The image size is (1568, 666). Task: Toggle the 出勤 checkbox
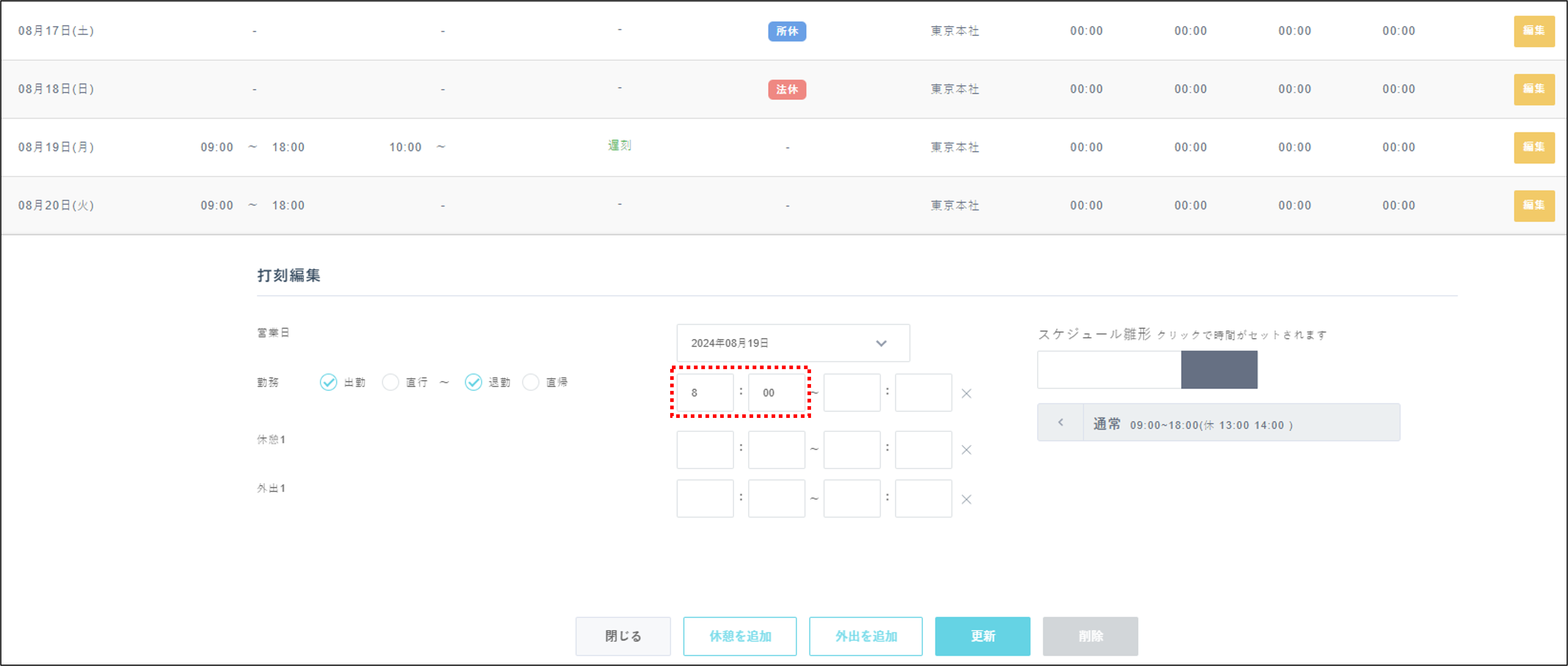328,382
